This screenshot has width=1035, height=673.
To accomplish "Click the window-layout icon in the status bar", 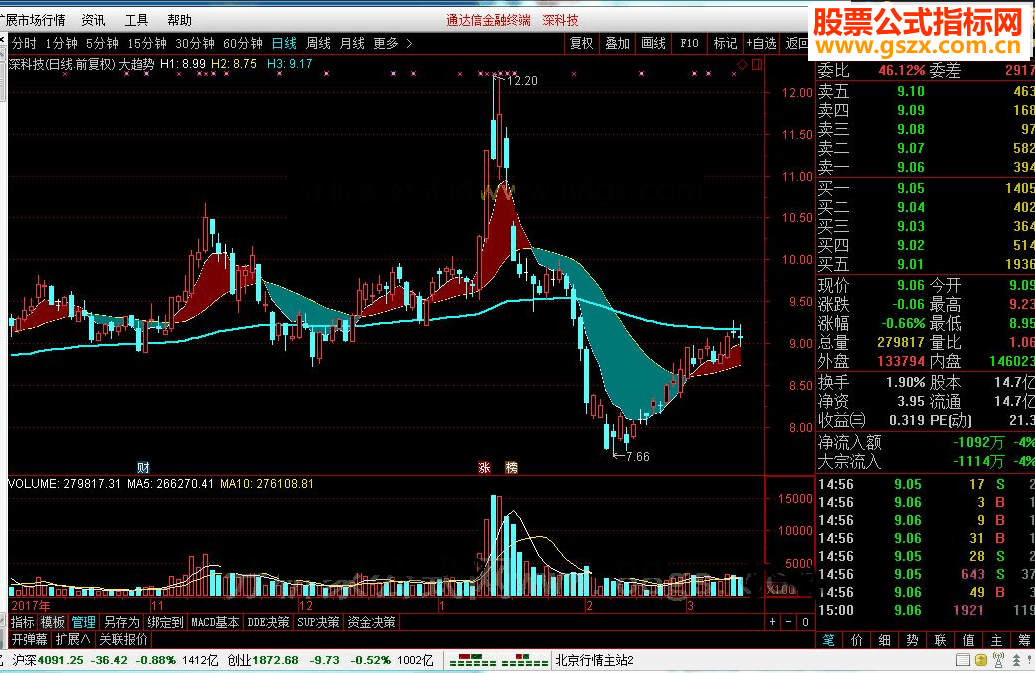I will 963,660.
